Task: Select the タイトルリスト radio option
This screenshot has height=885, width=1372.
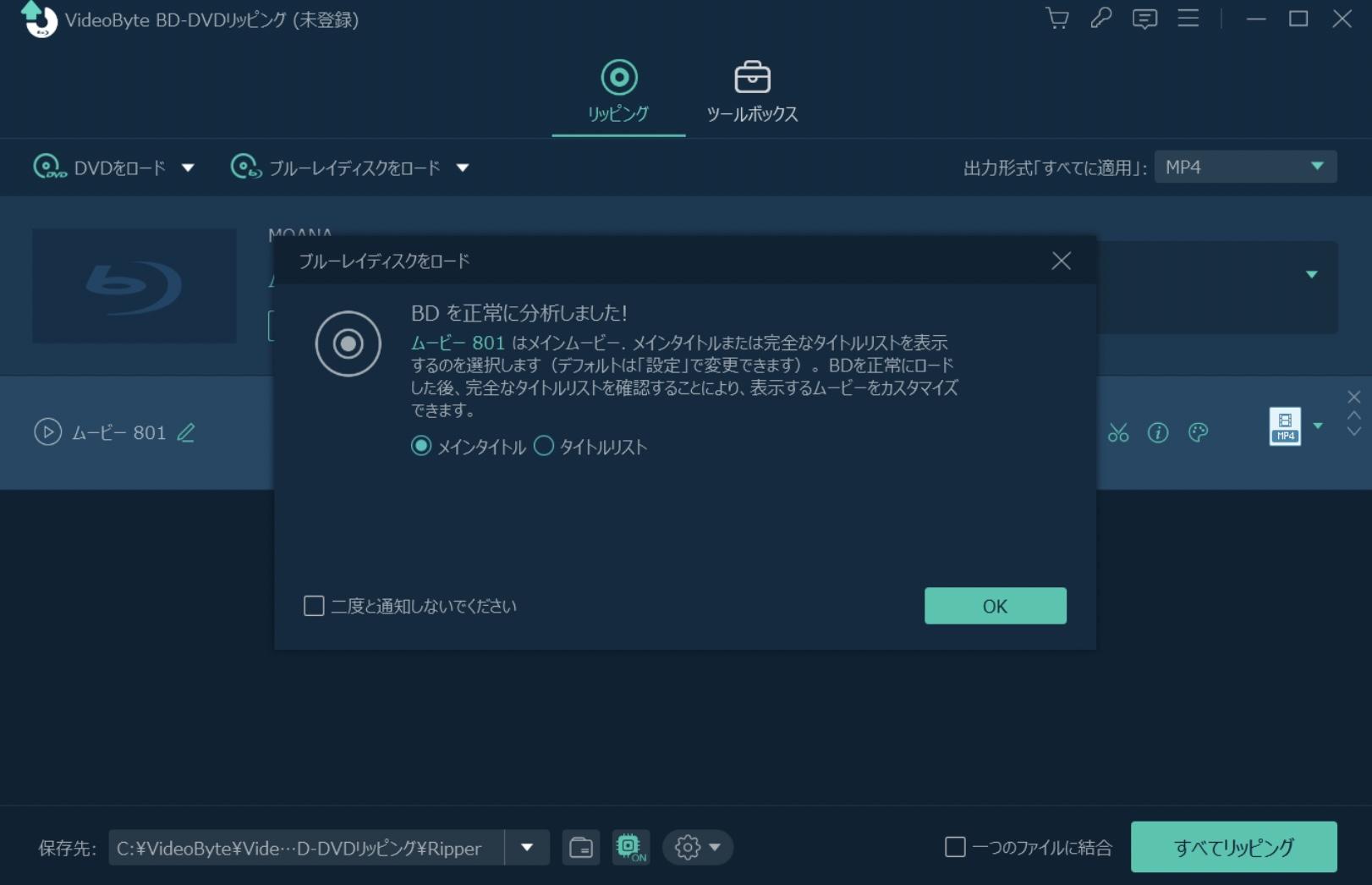Action: coord(544,446)
